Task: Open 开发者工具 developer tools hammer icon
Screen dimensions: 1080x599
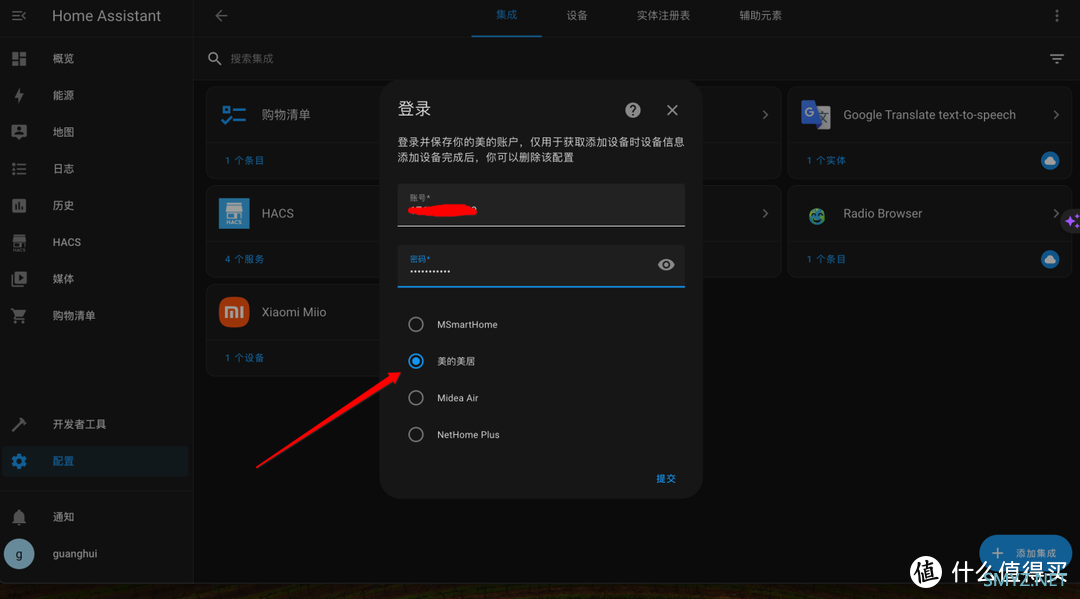Action: point(19,424)
